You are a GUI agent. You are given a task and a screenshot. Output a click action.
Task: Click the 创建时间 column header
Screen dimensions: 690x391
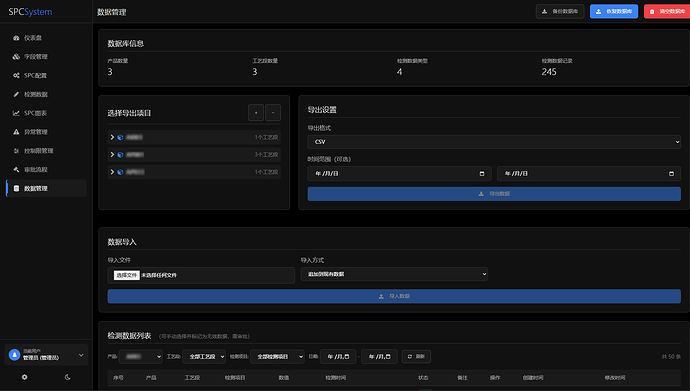tap(533, 378)
